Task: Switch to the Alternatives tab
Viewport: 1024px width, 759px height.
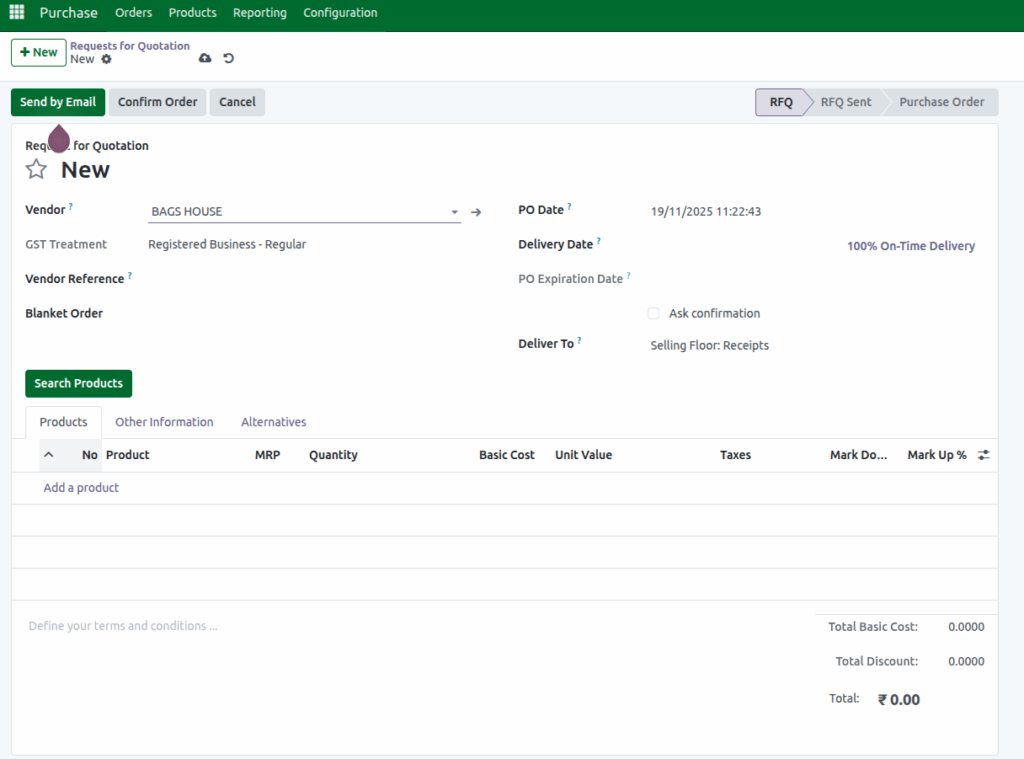Action: click(x=273, y=421)
